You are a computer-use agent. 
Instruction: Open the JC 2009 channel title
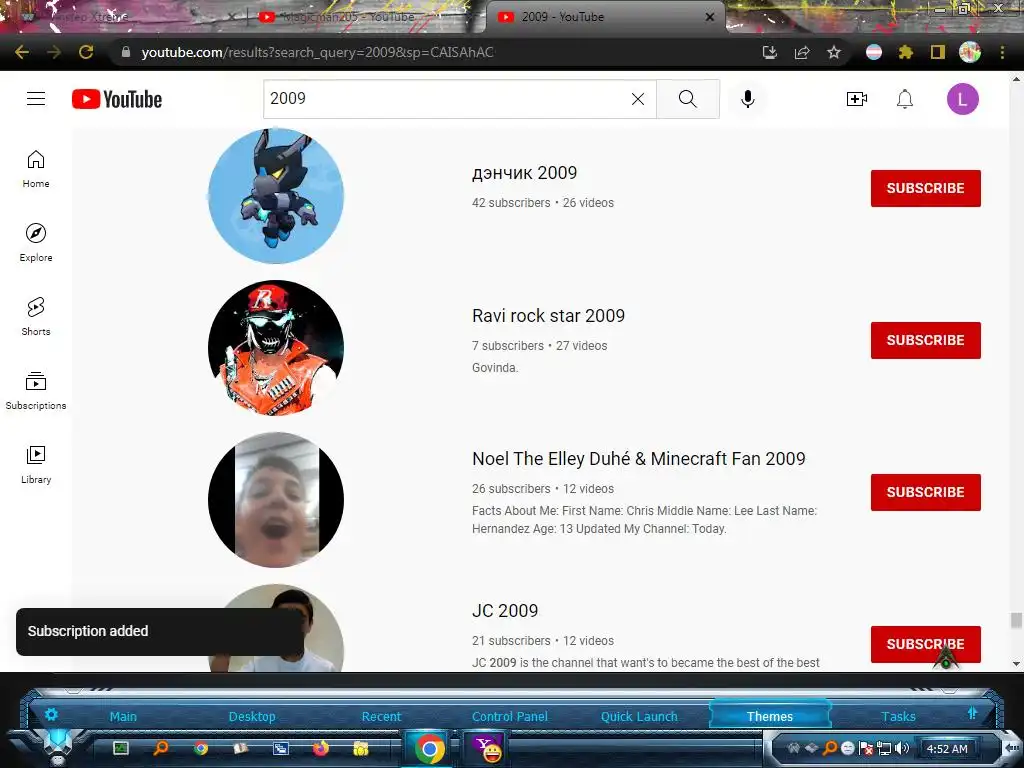pos(505,611)
